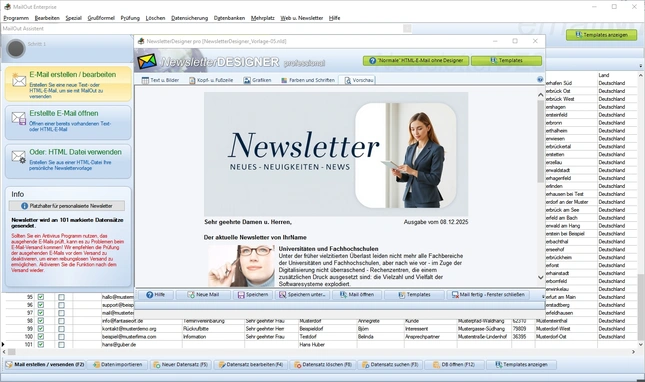Screen dimensions: 645x382
Task: Click the woman with glasses article image
Action: (x=241, y=266)
